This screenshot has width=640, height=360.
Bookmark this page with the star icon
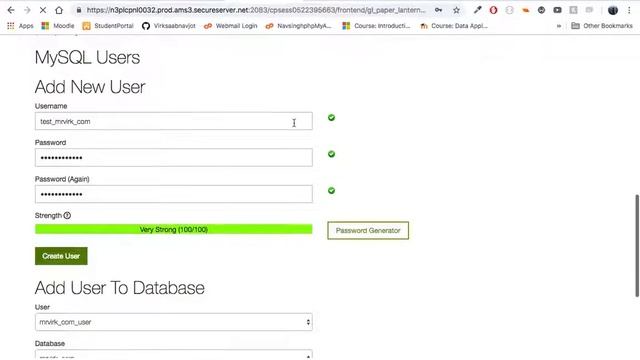[x=456, y=10]
